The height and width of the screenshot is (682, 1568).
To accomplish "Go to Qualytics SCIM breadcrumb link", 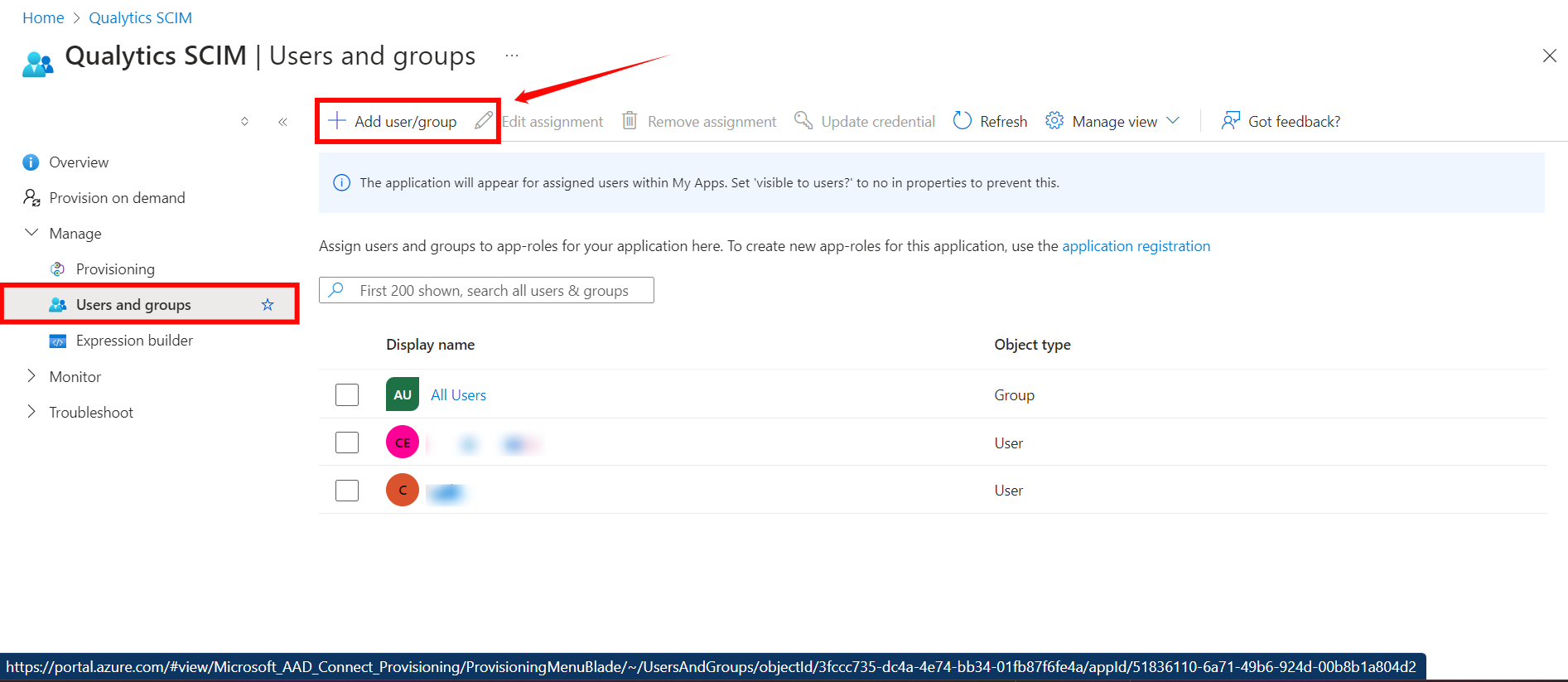I will pos(140,18).
